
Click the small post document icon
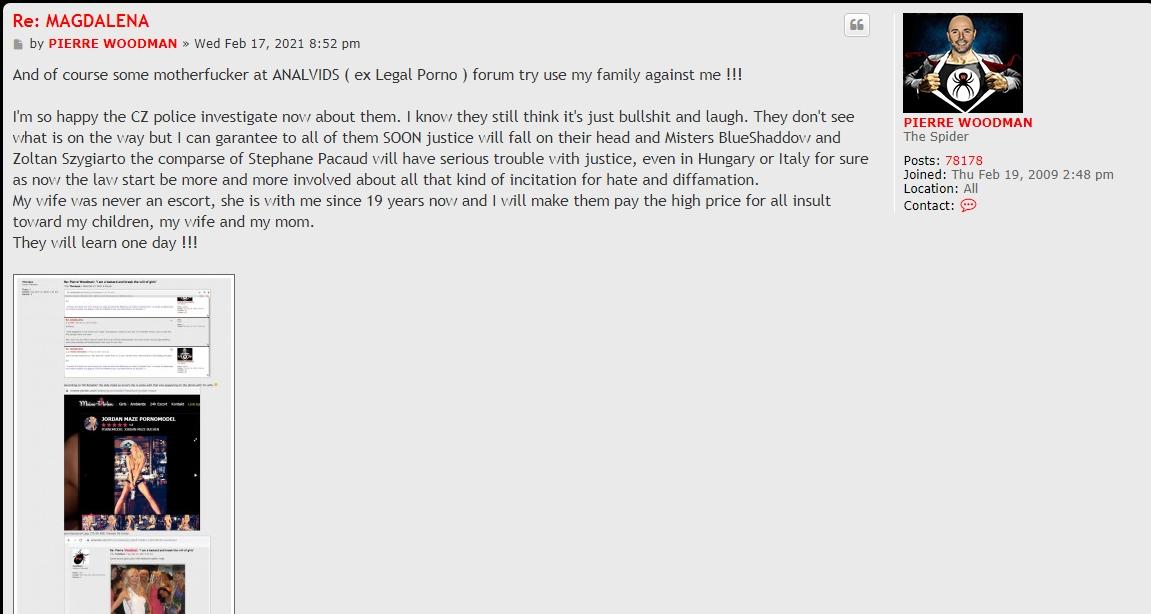point(18,44)
